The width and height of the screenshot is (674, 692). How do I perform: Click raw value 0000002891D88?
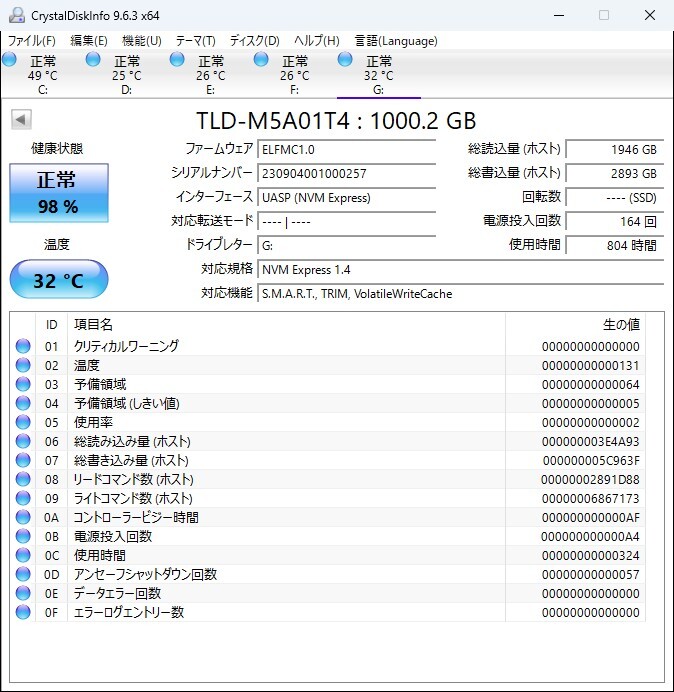[x=590, y=480]
